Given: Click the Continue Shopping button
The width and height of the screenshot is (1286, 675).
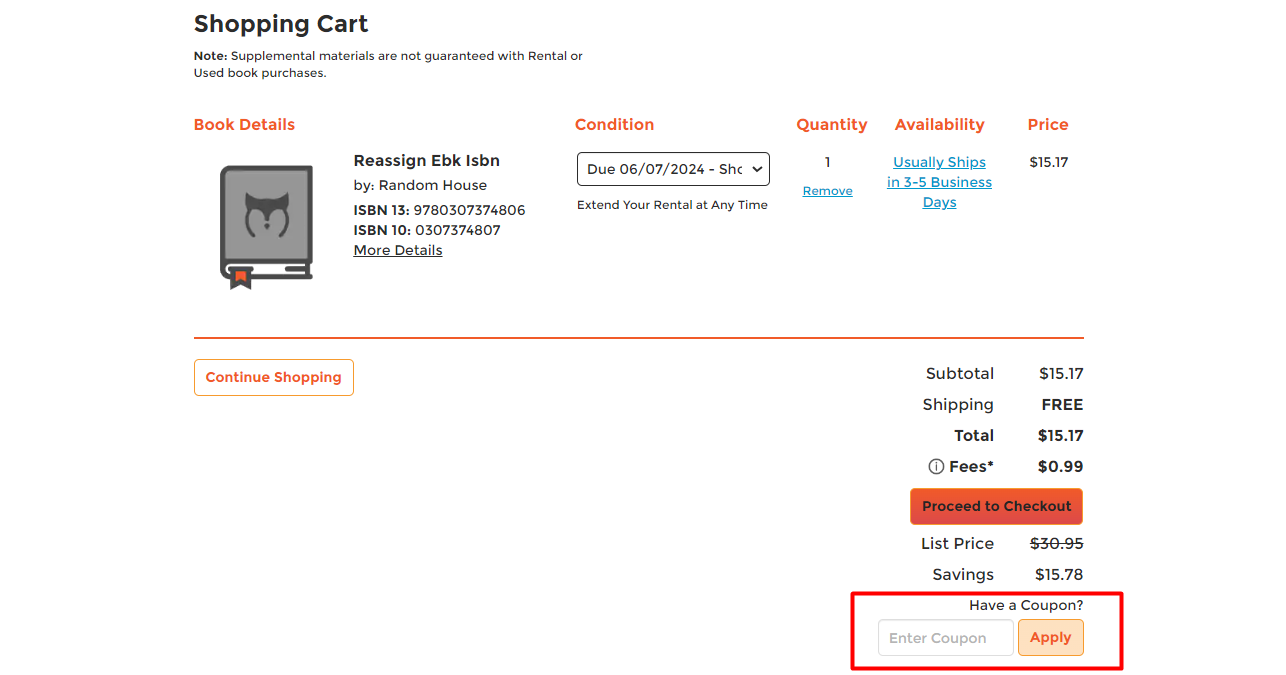Looking at the screenshot, I should (274, 377).
